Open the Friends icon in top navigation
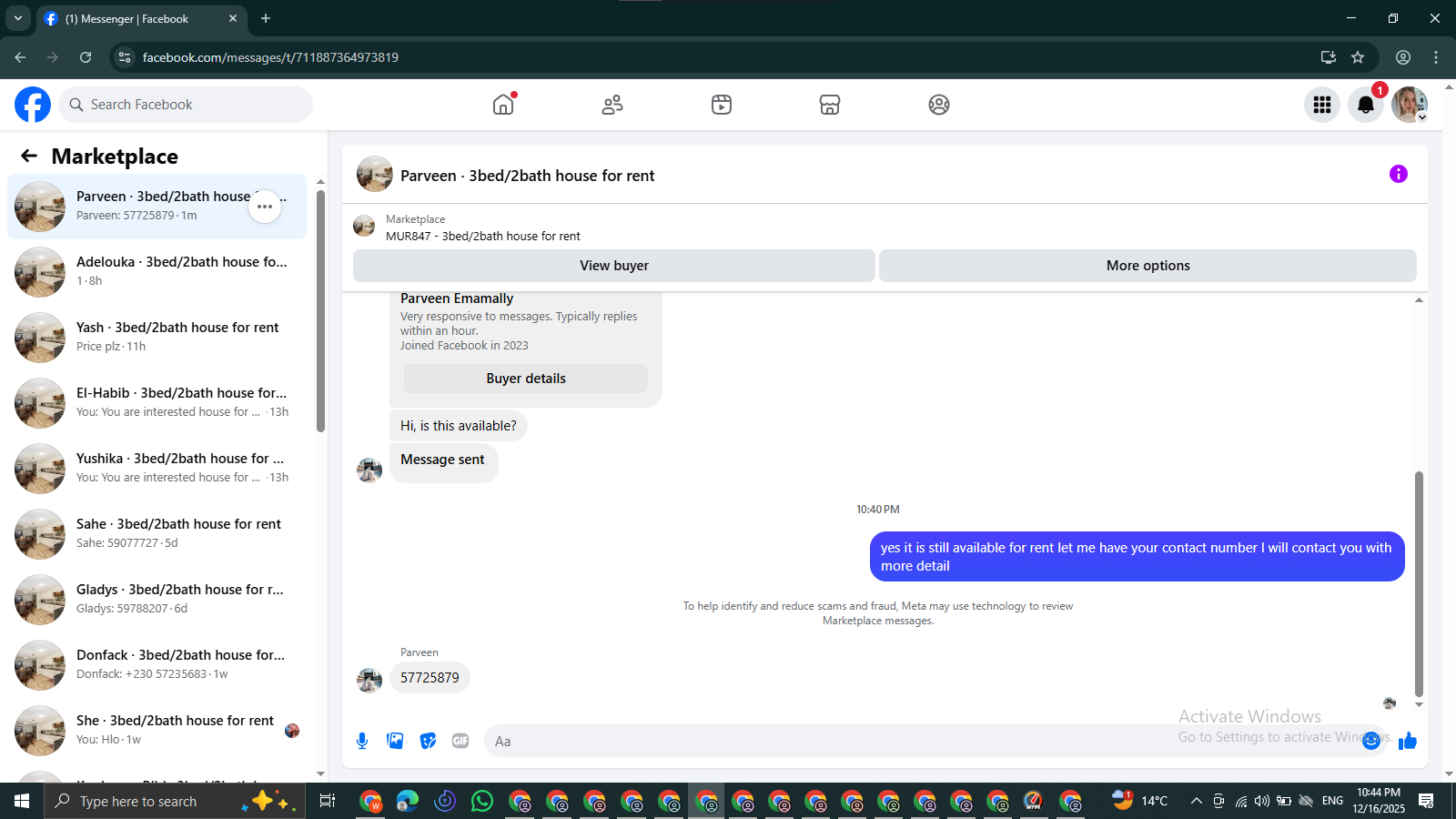This screenshot has height=819, width=1456. click(612, 105)
